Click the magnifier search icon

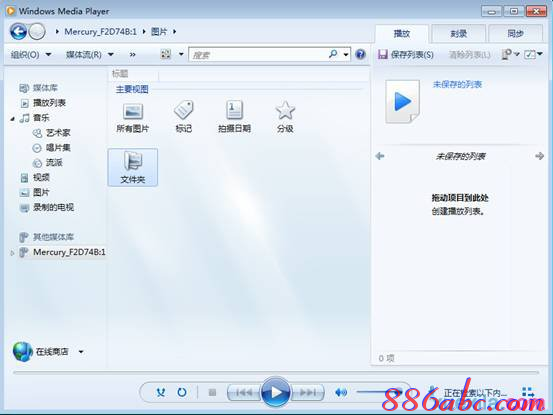tap(333, 54)
